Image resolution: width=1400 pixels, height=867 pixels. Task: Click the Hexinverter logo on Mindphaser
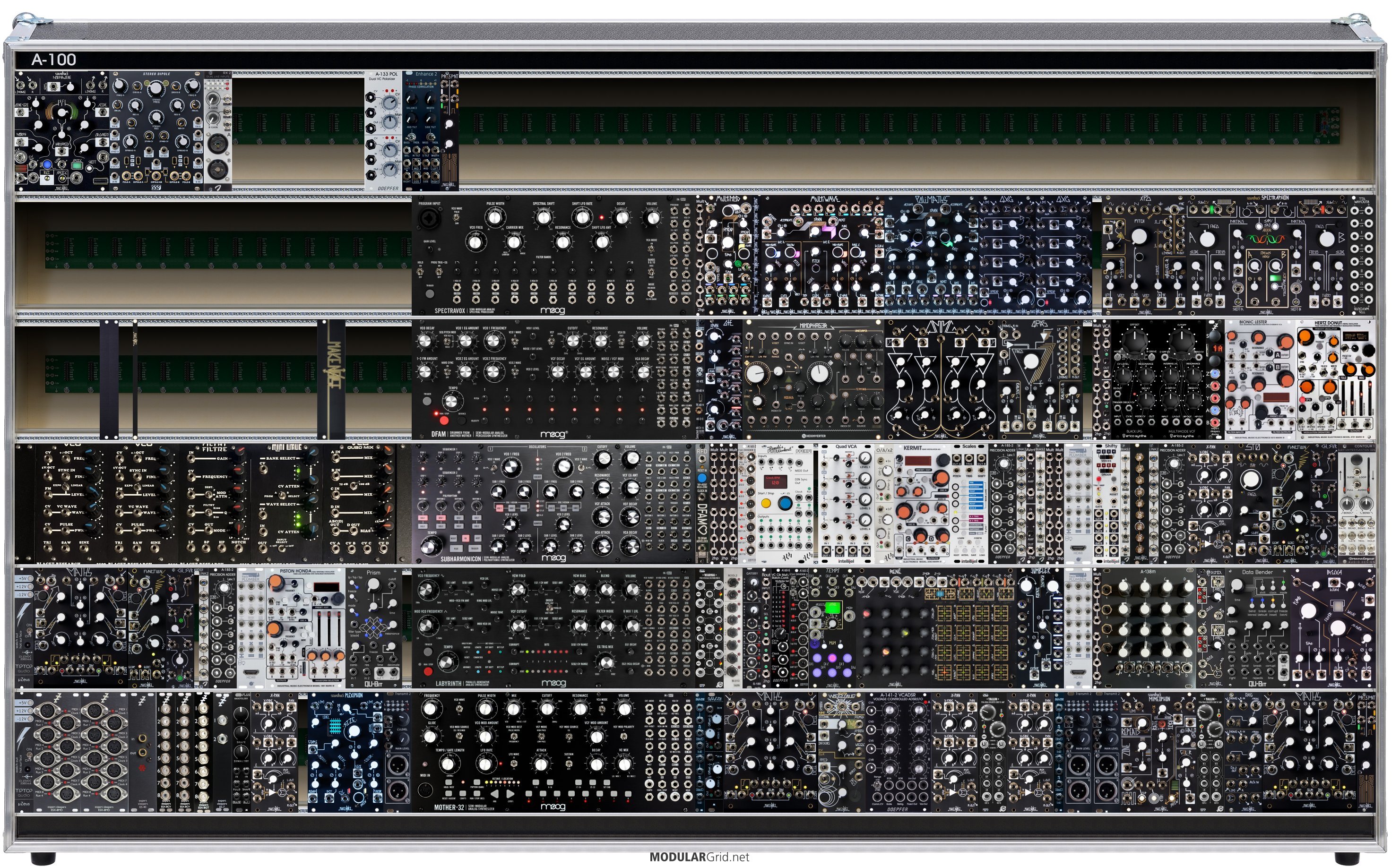click(x=815, y=436)
